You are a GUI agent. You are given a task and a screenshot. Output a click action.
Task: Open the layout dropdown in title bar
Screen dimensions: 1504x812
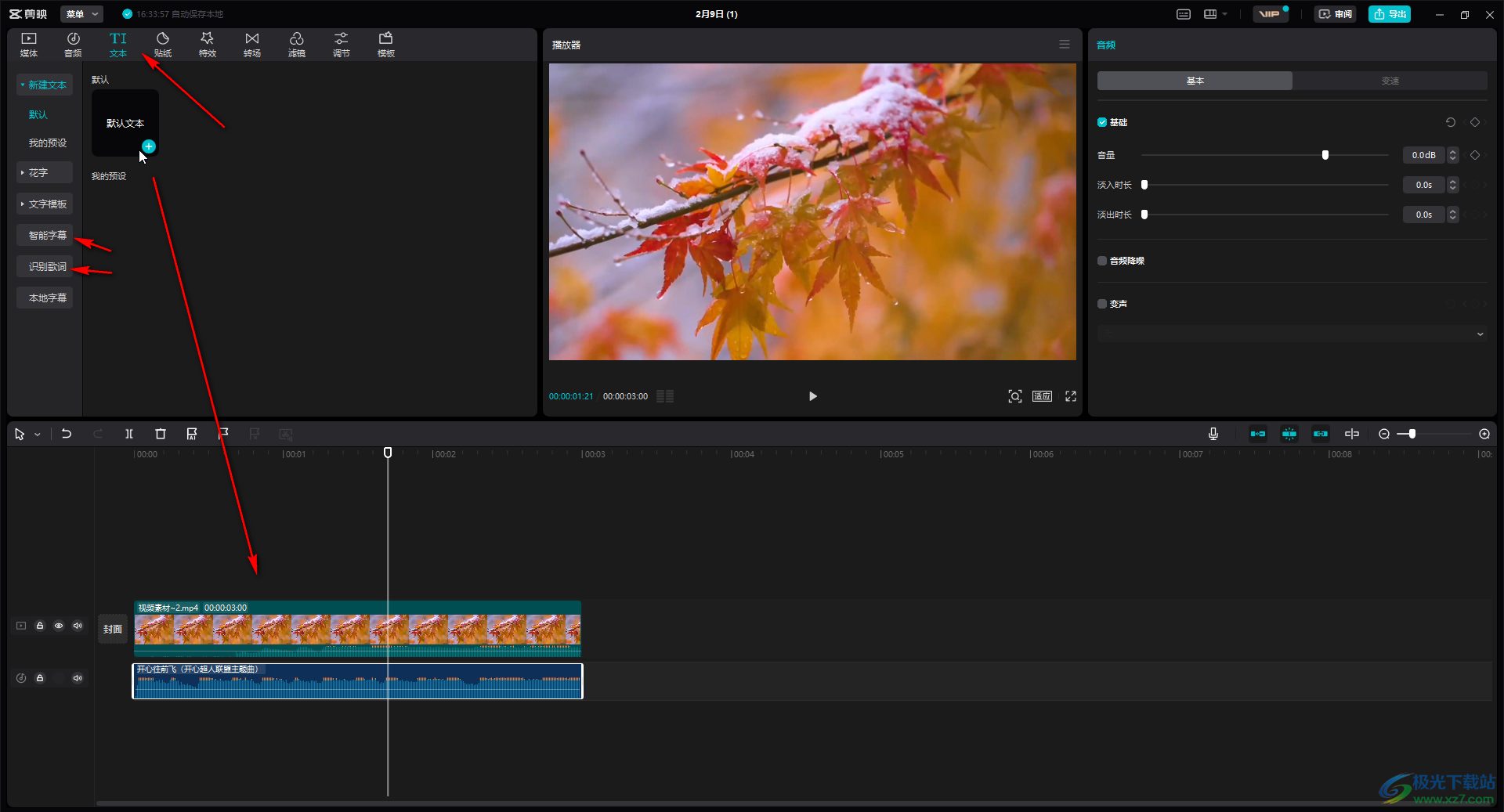pyautogui.click(x=1216, y=14)
